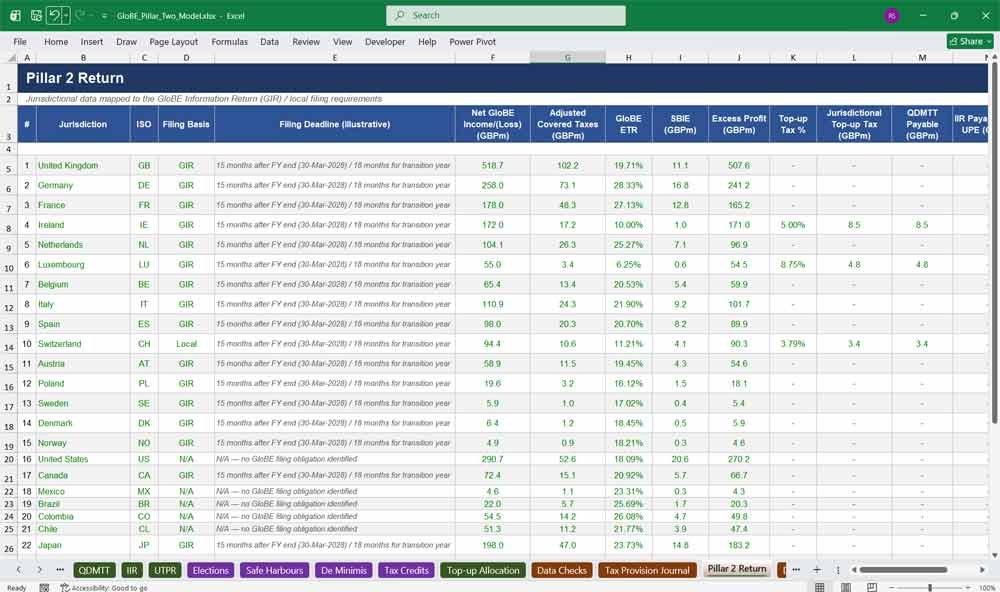1000x592 pixels.
Task: Open Accessibility: Good to go checker
Action: click(x=103, y=588)
